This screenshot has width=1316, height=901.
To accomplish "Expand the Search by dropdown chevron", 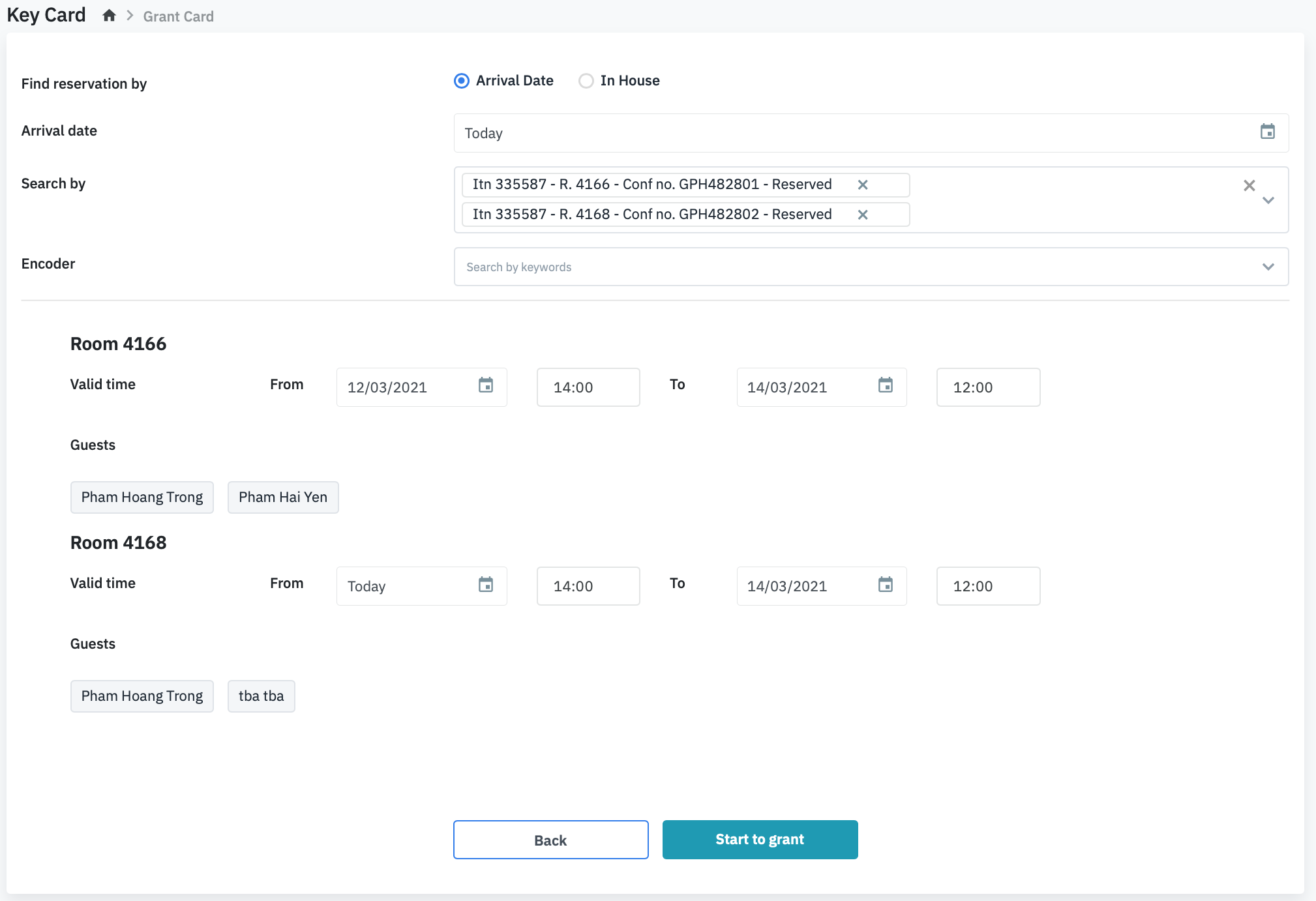I will pos(1268,201).
